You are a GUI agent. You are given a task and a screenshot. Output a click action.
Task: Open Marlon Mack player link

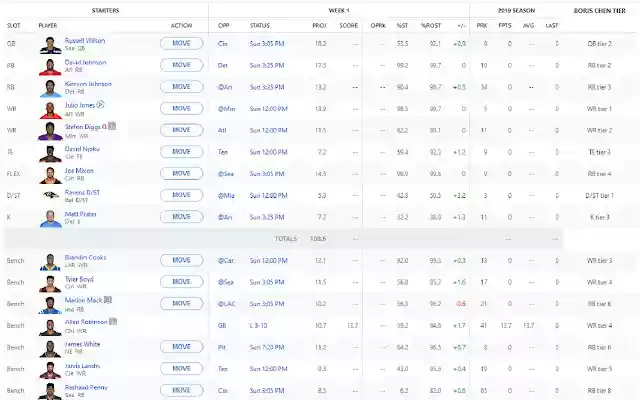click(x=83, y=300)
